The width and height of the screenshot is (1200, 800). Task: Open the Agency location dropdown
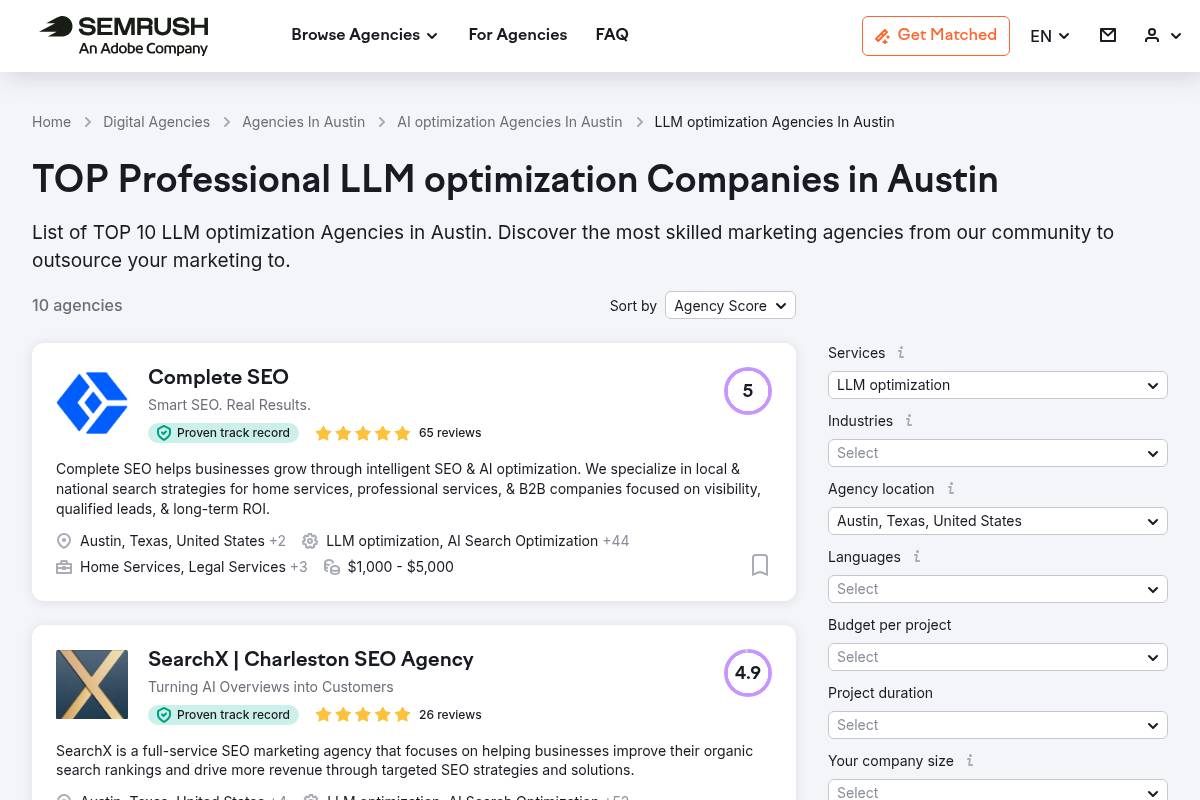[x=998, y=521]
